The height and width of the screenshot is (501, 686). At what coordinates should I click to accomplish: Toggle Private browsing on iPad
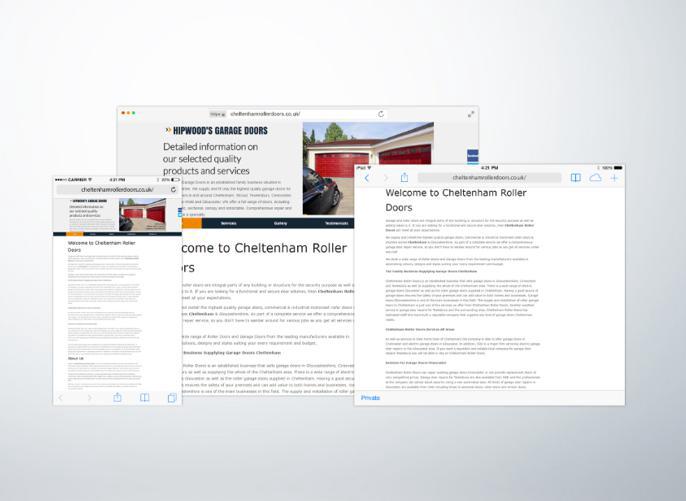pos(370,398)
